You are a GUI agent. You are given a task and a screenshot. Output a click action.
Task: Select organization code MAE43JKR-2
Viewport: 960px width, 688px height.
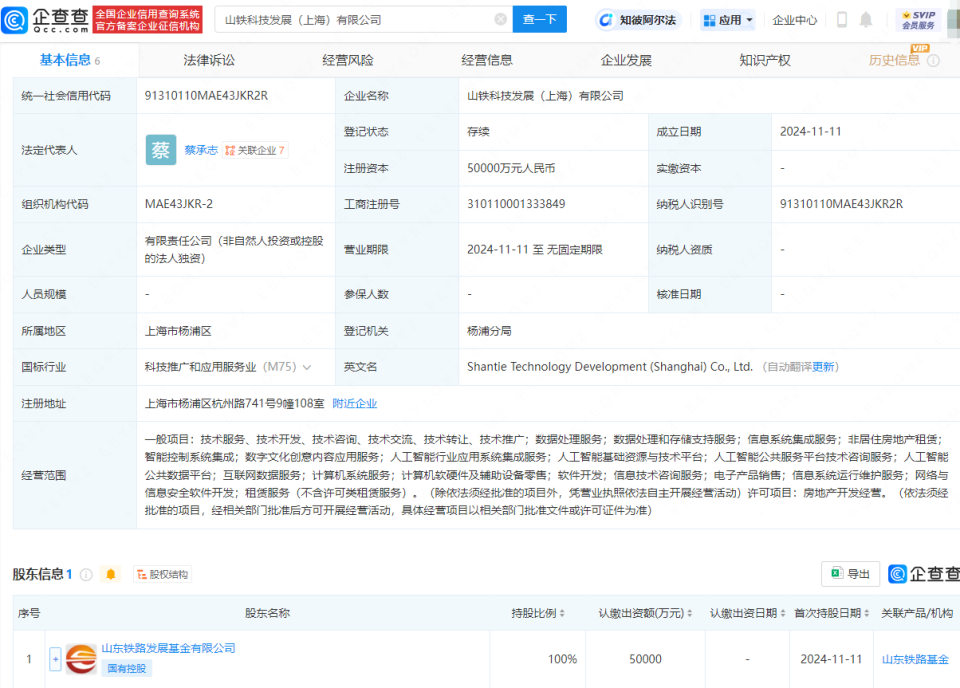179,204
